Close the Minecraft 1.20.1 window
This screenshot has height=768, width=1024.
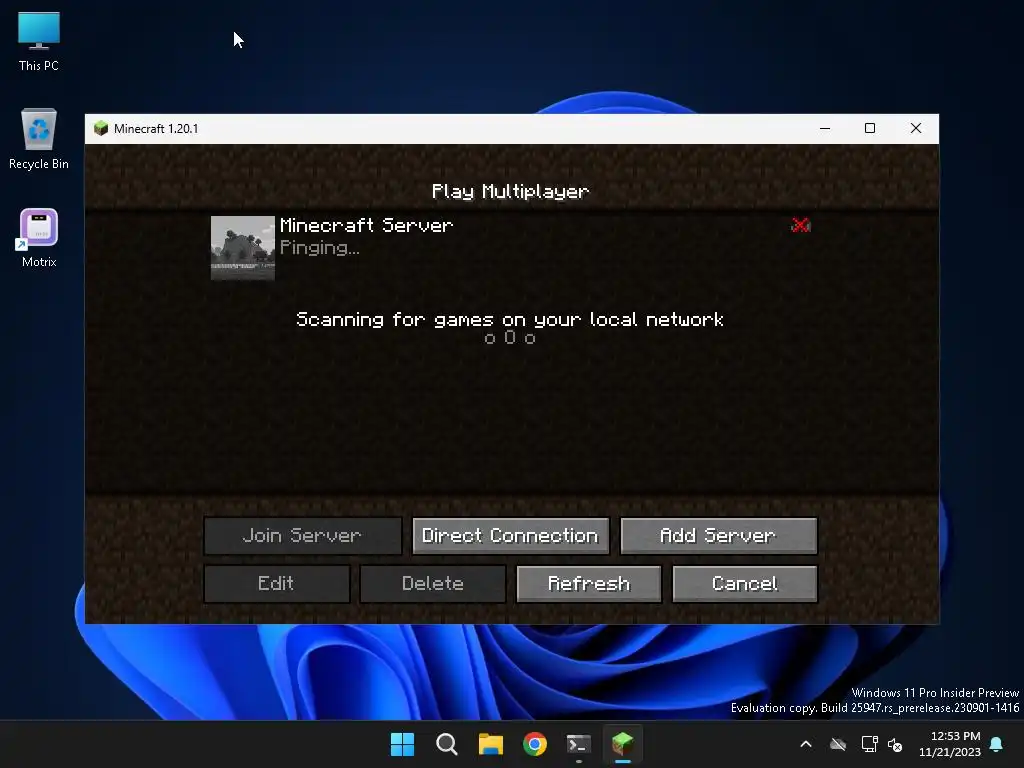pos(916,128)
